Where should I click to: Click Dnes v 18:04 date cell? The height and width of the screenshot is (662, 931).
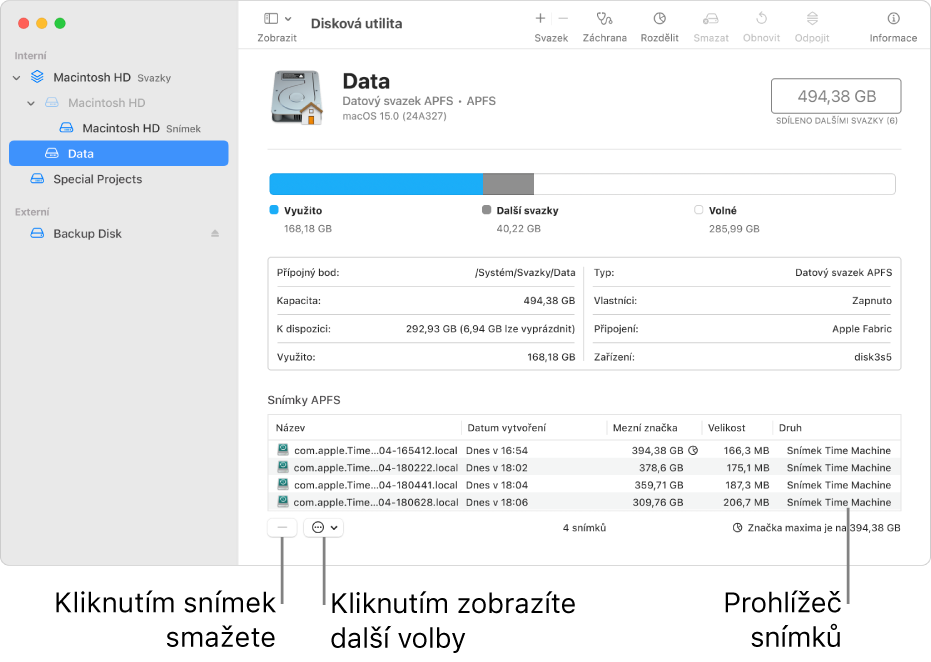pyautogui.click(x=497, y=484)
